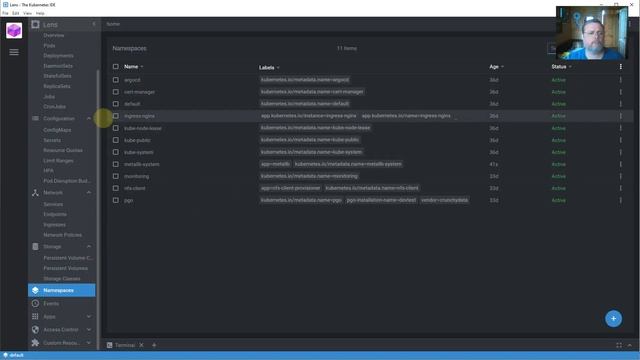Open the row menu for metallb-system namespace
Image resolution: width=640 pixels, height=360 pixels.
[x=621, y=164]
